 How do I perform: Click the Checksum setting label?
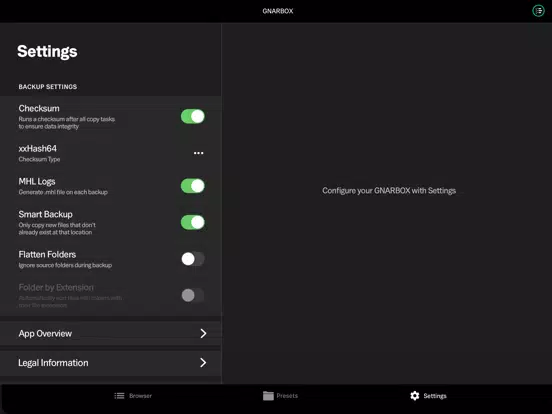(39, 108)
